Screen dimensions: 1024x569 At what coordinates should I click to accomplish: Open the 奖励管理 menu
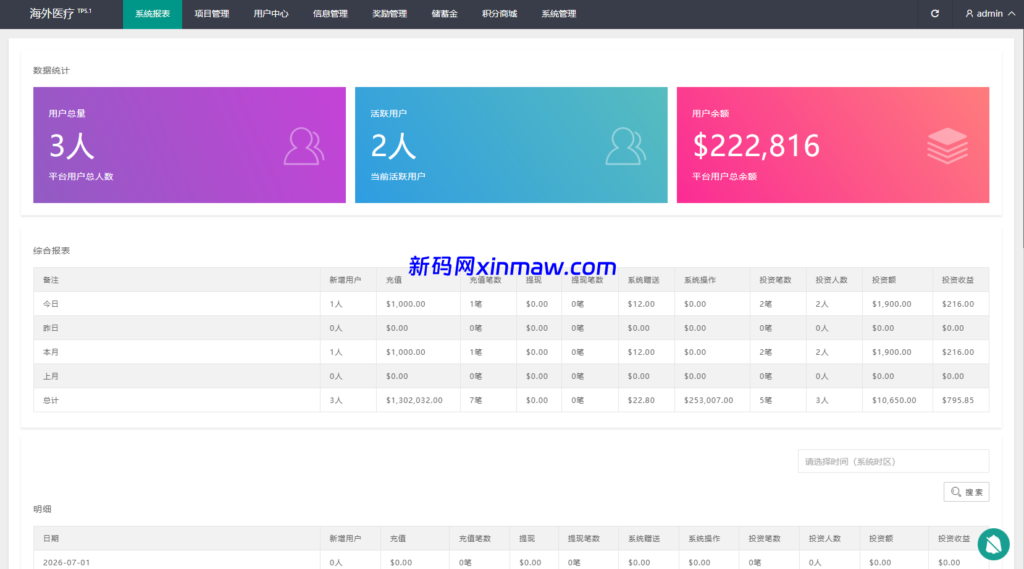tap(389, 14)
